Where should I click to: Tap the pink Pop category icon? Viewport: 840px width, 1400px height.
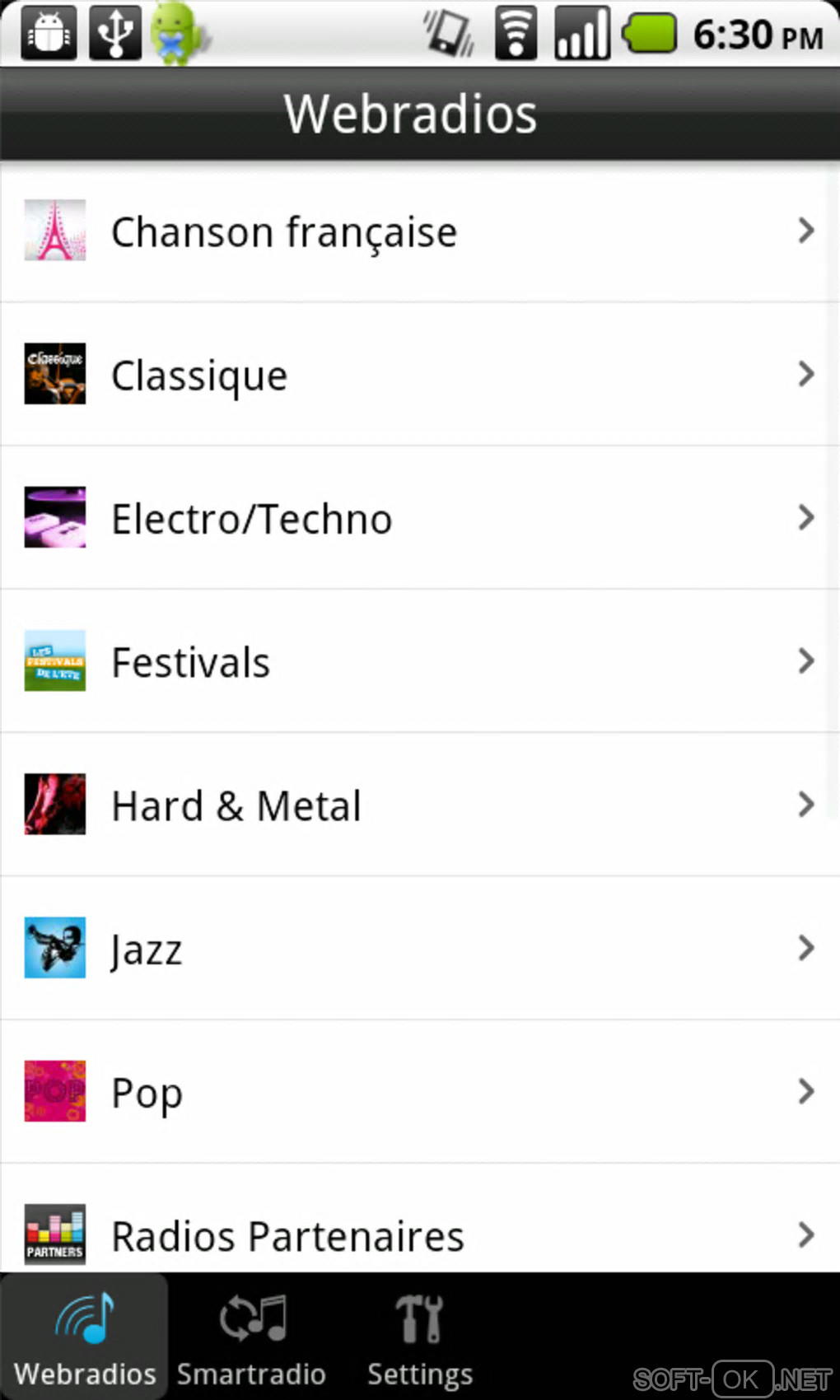[54, 1091]
